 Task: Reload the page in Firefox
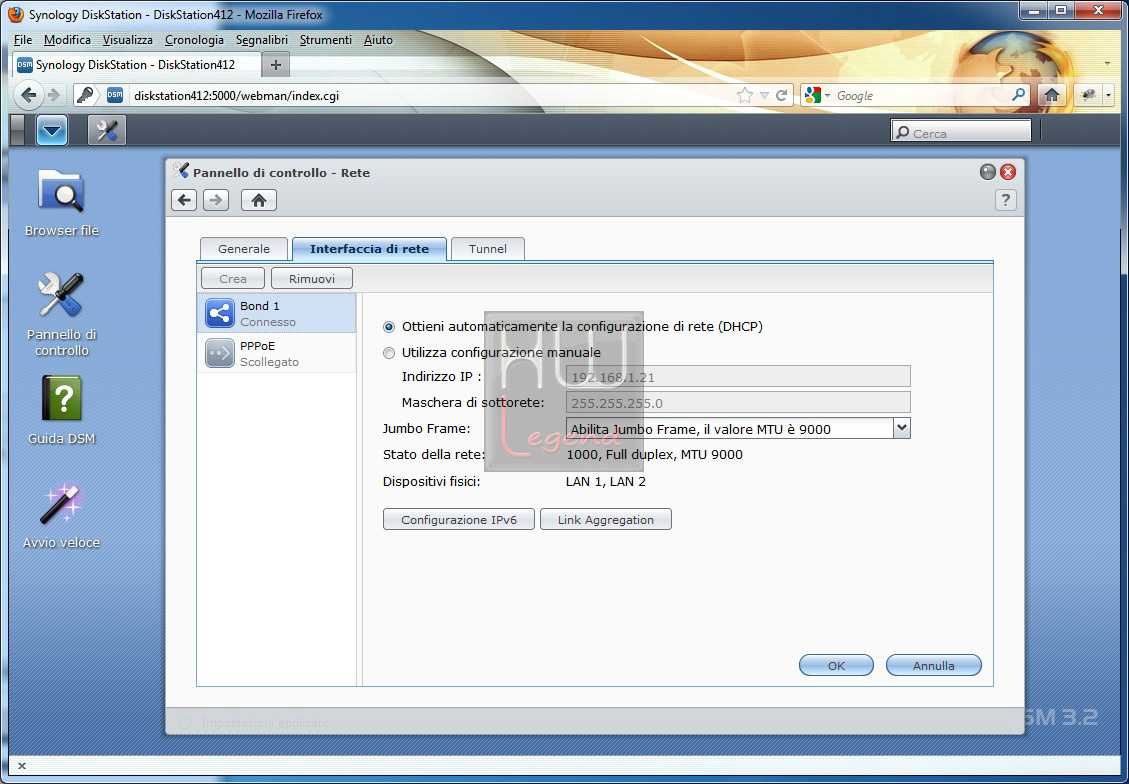tap(781, 95)
